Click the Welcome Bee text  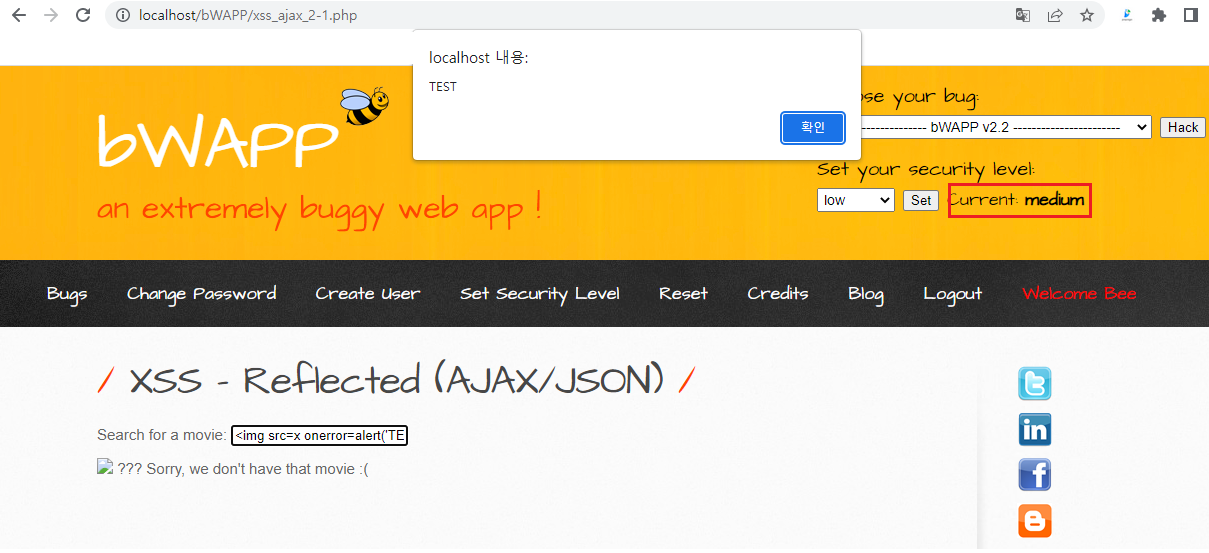click(x=1079, y=293)
